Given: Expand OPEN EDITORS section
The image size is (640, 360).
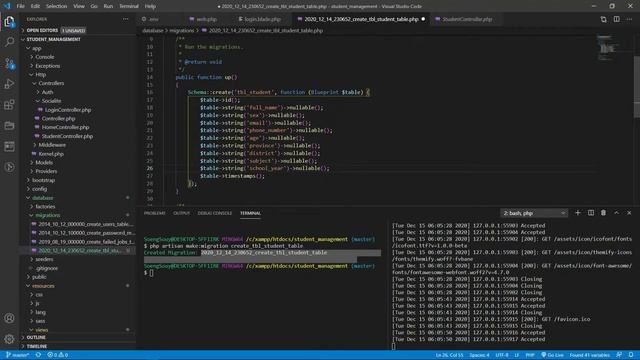Looking at the screenshot, I should click(42, 31).
